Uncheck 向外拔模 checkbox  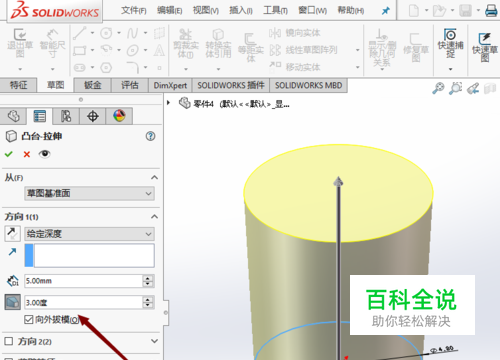point(29,319)
